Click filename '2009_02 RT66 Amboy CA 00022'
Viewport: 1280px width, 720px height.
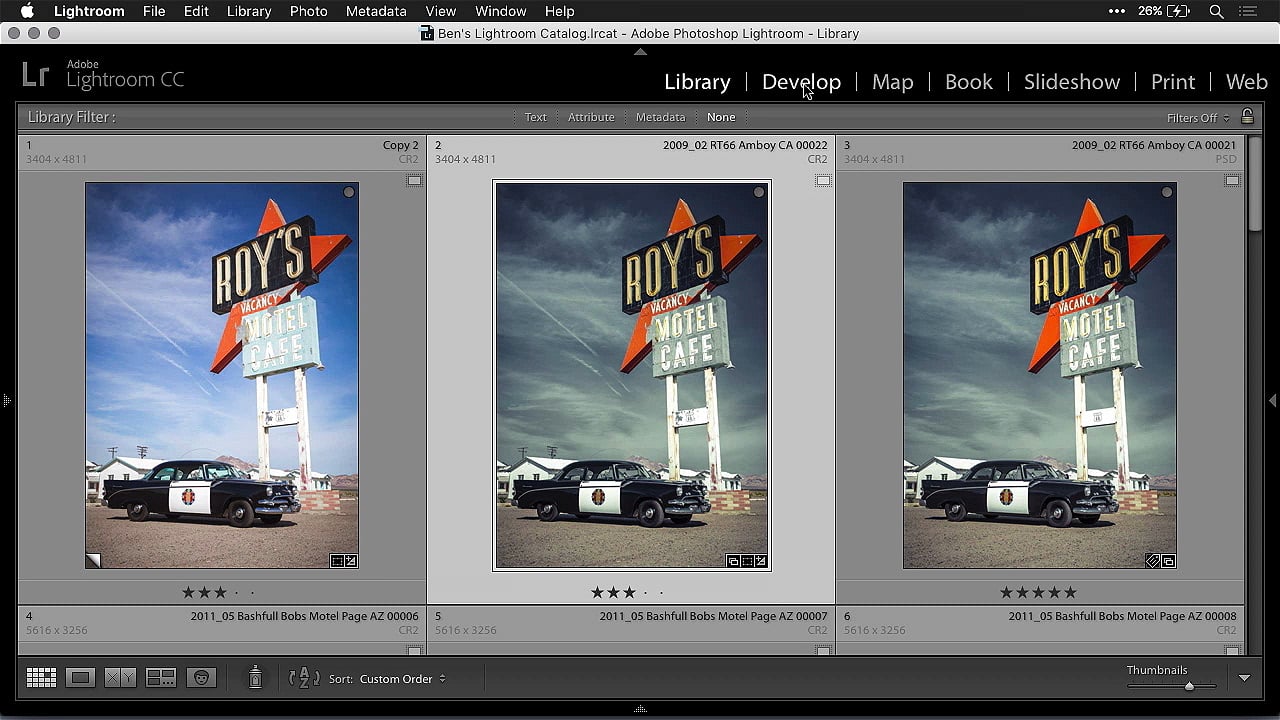(745, 145)
